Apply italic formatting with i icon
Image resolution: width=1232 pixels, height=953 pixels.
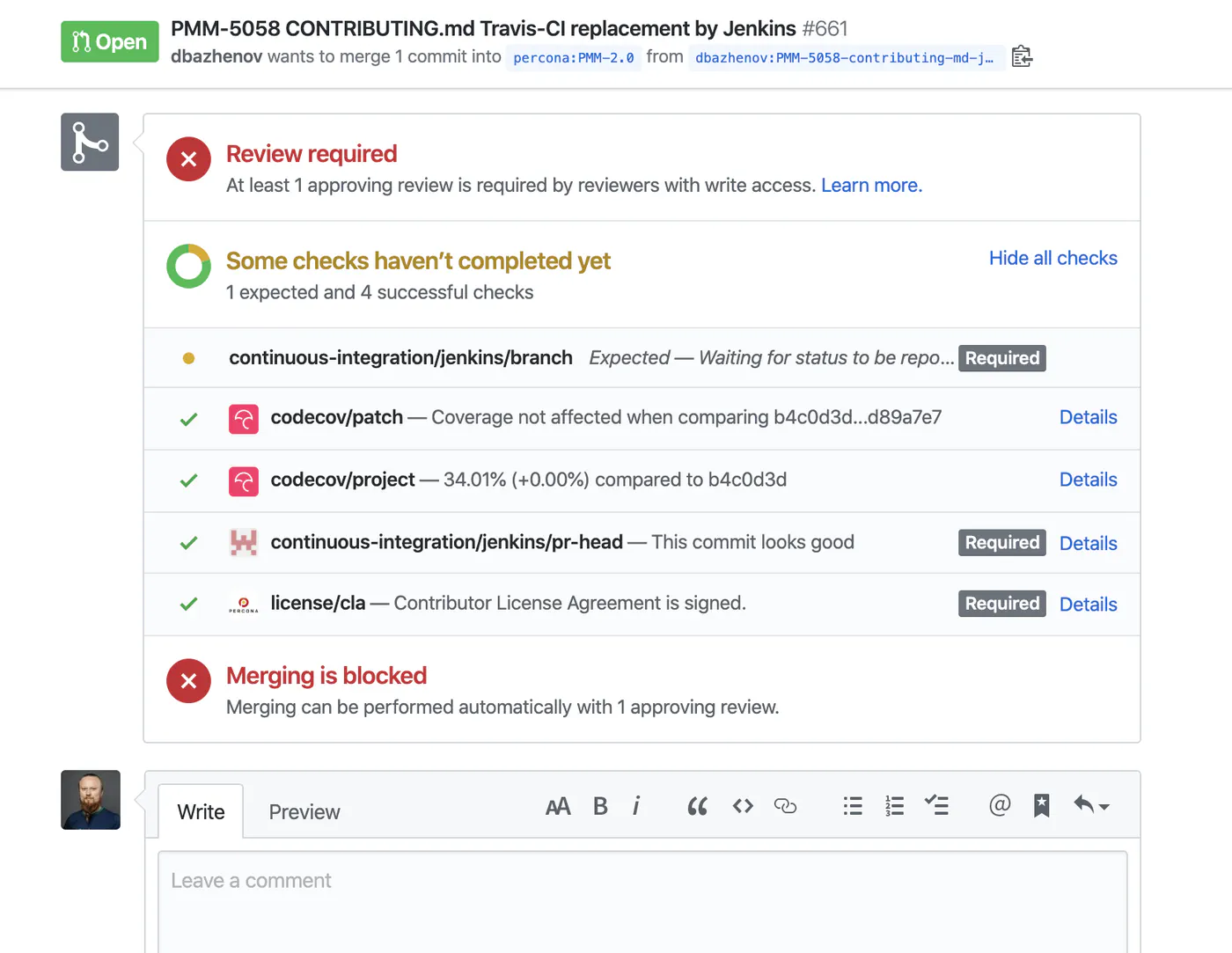tap(636, 806)
